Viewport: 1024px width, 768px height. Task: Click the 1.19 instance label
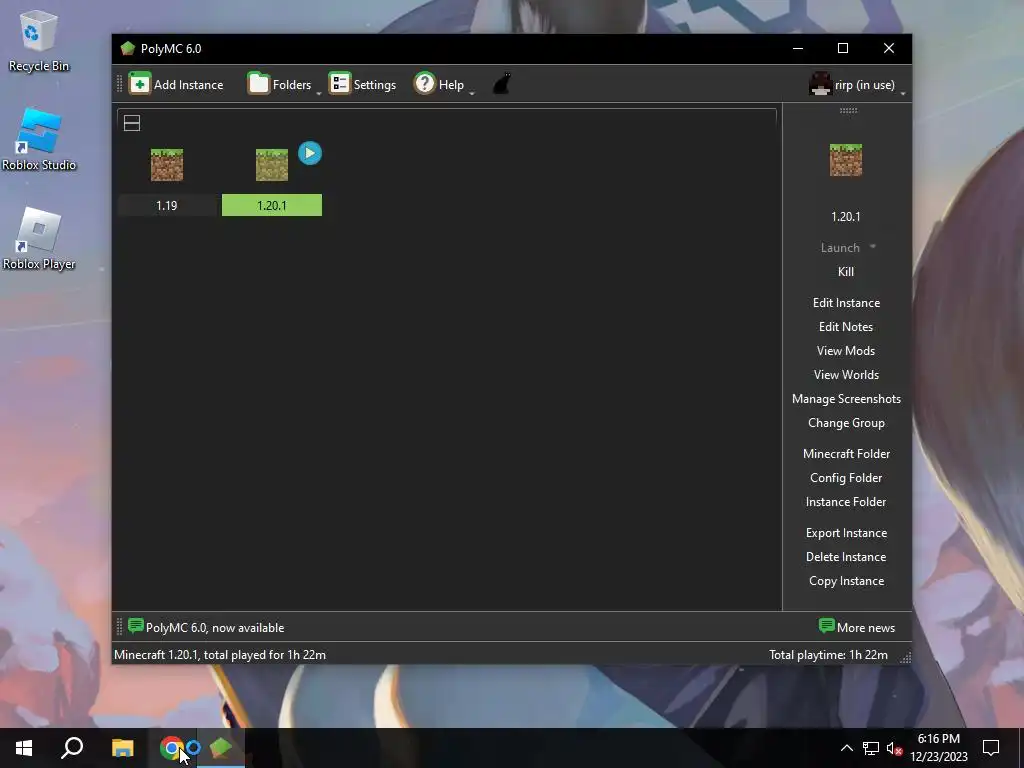tap(167, 206)
